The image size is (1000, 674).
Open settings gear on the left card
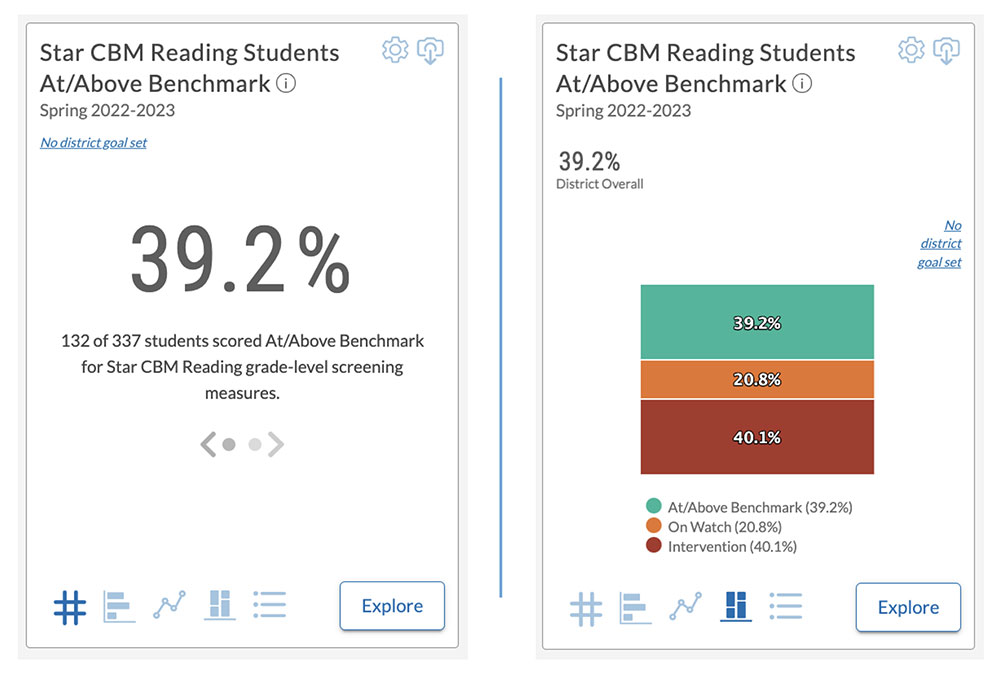(x=394, y=49)
